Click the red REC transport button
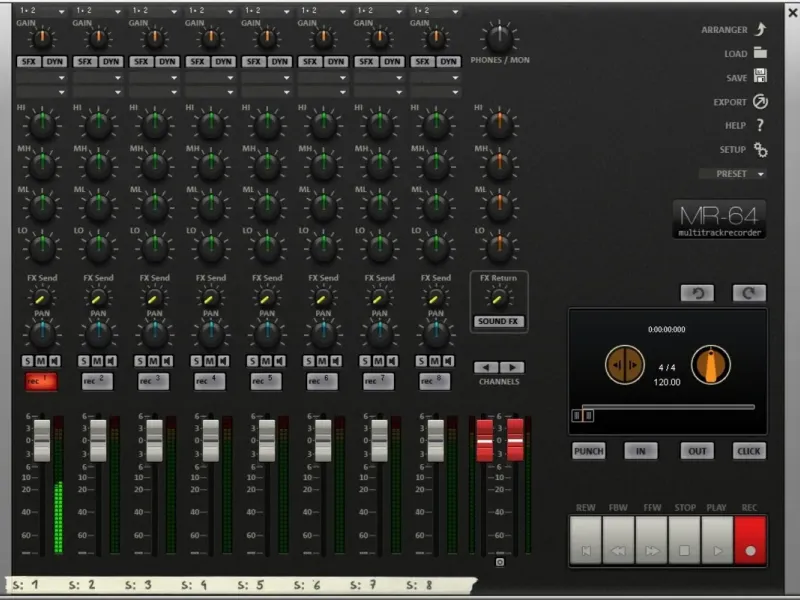 [x=750, y=540]
